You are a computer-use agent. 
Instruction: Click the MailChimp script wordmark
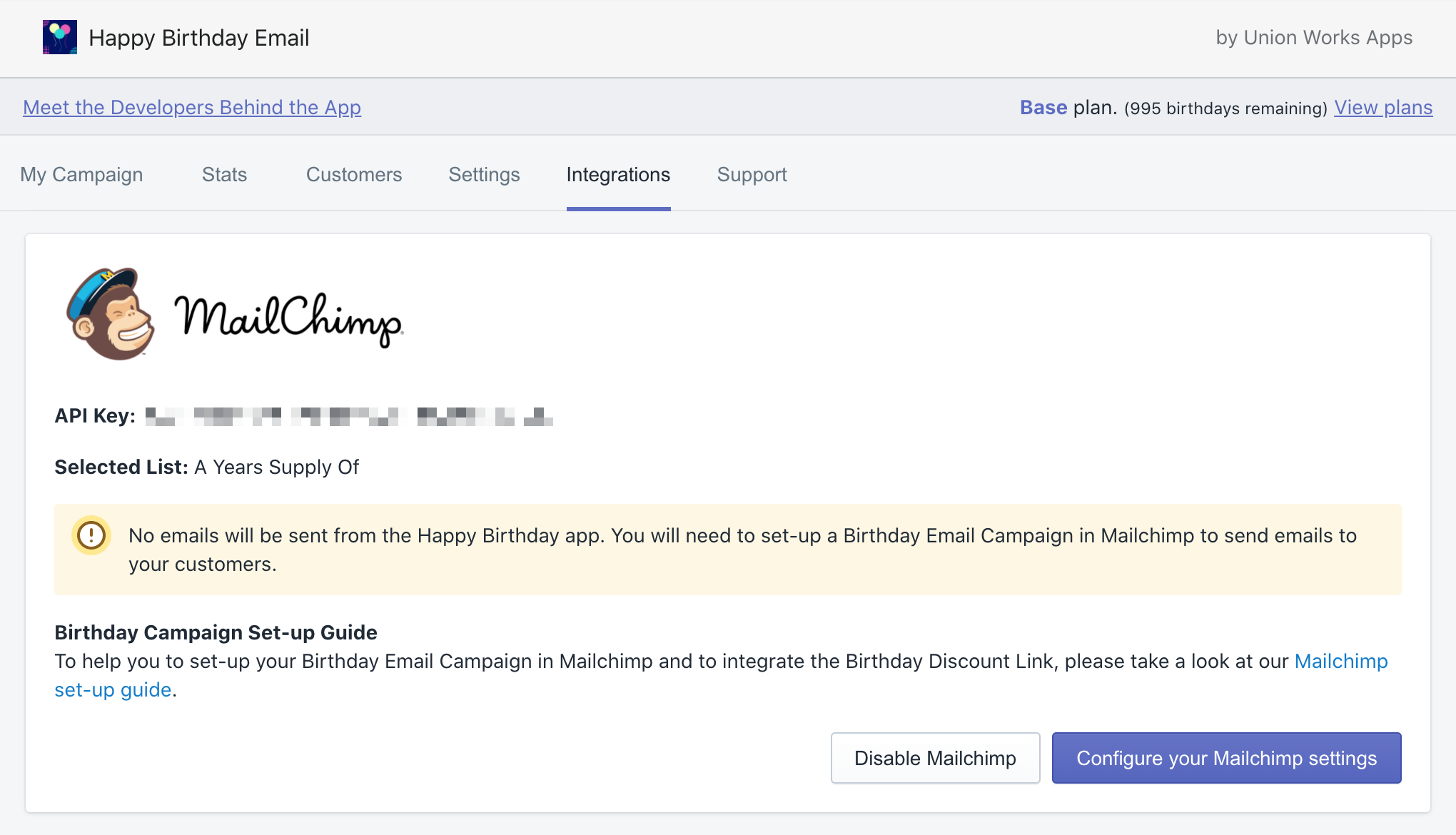(x=289, y=319)
